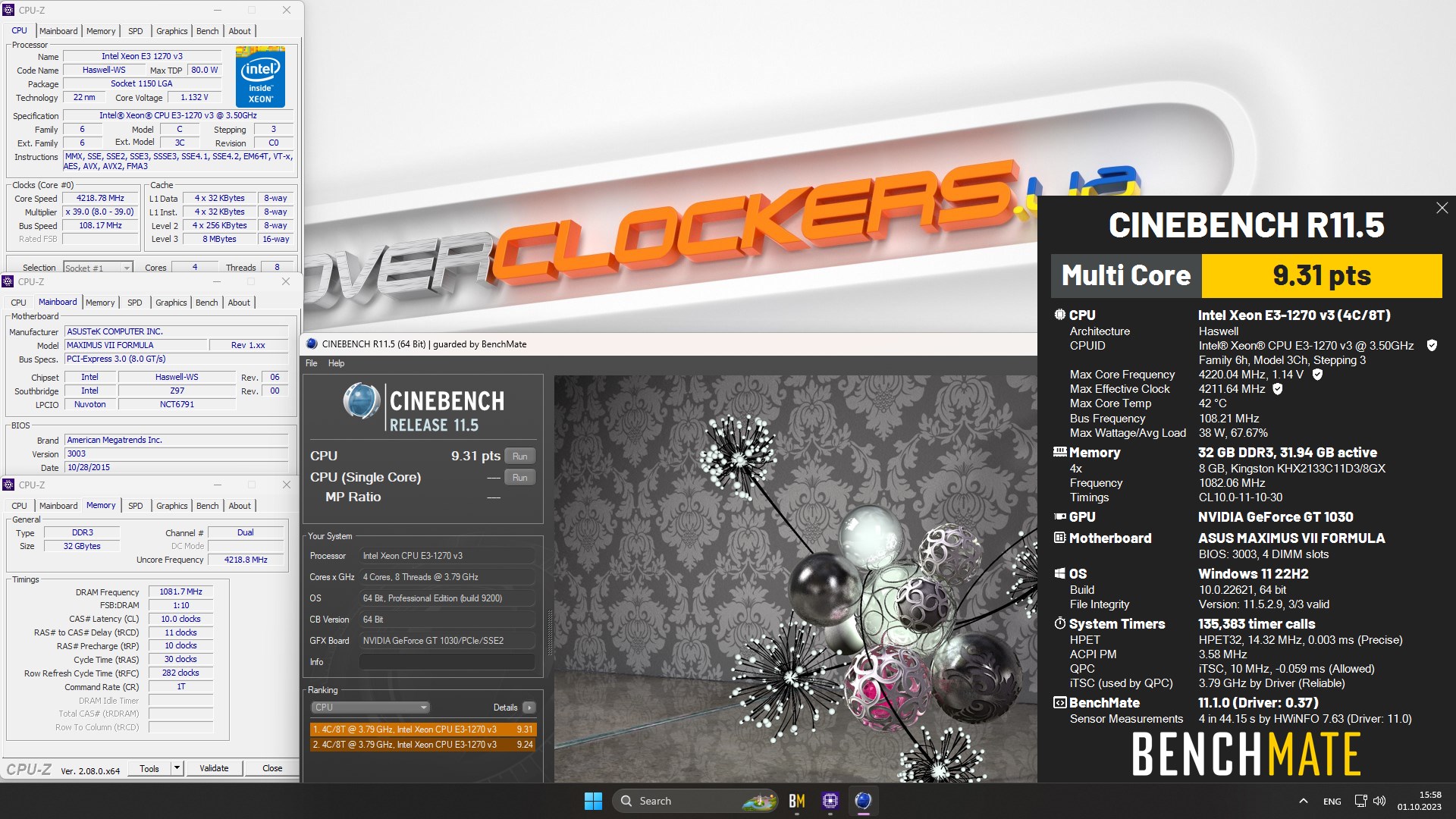Show hidden tray icons with the chevron
Viewport: 1456px width, 819px height.
(1303, 801)
